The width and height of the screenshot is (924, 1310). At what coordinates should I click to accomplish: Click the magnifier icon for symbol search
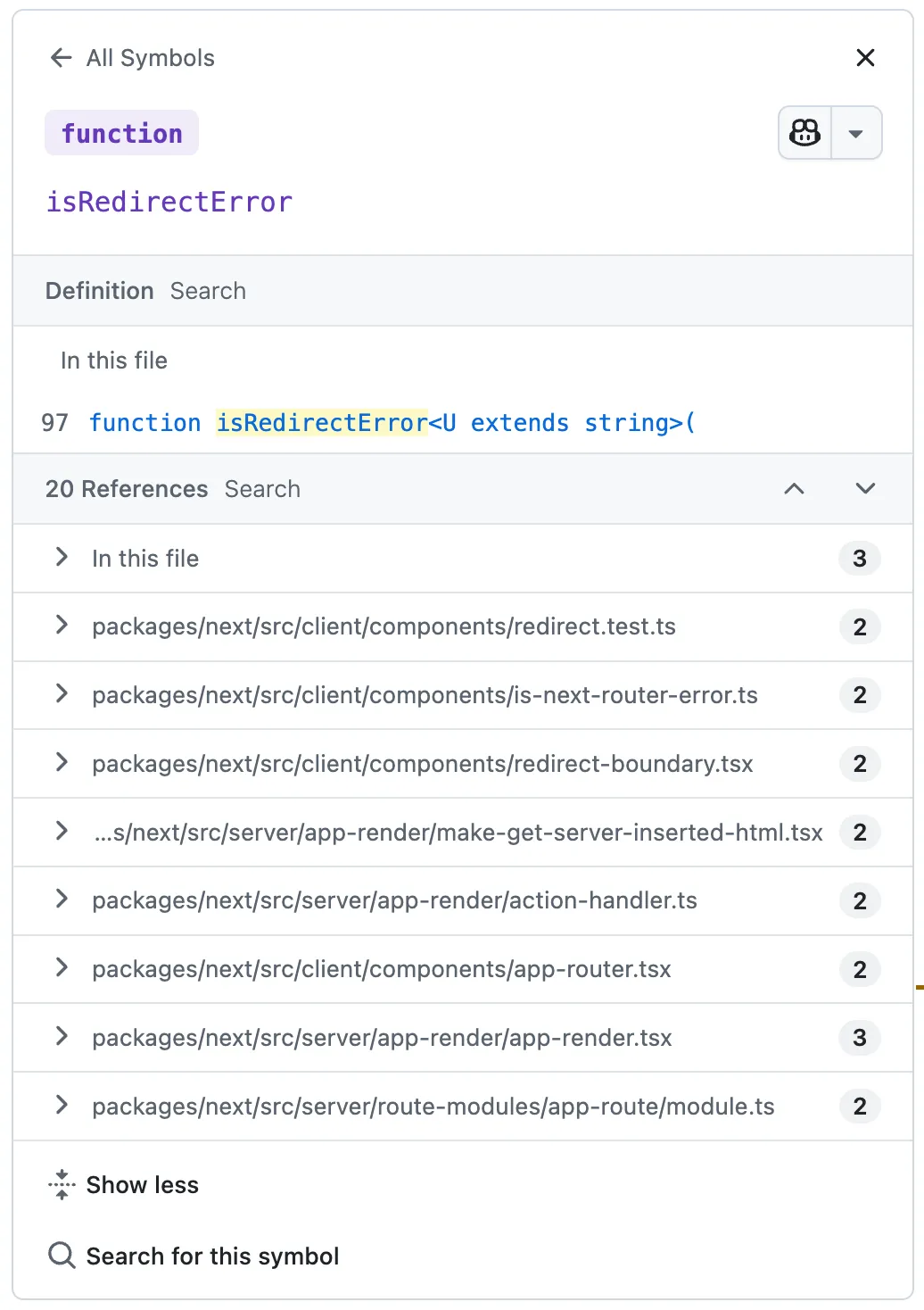(x=62, y=1256)
